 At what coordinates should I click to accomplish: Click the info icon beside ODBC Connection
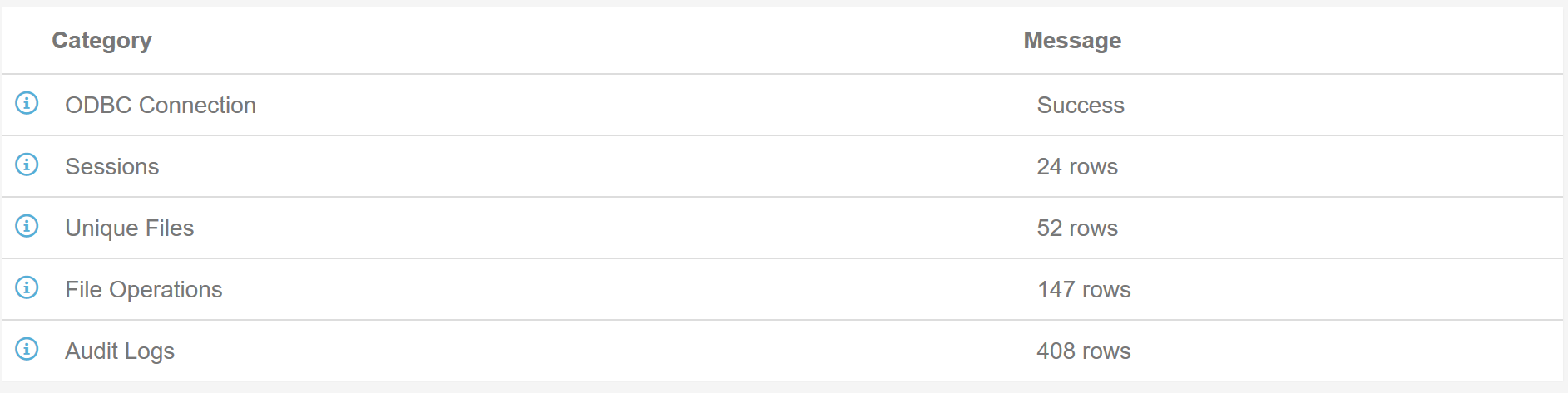(27, 103)
